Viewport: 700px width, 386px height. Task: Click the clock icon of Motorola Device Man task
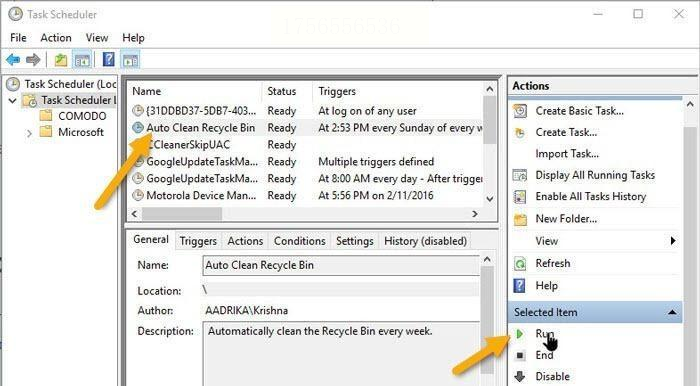click(138, 195)
